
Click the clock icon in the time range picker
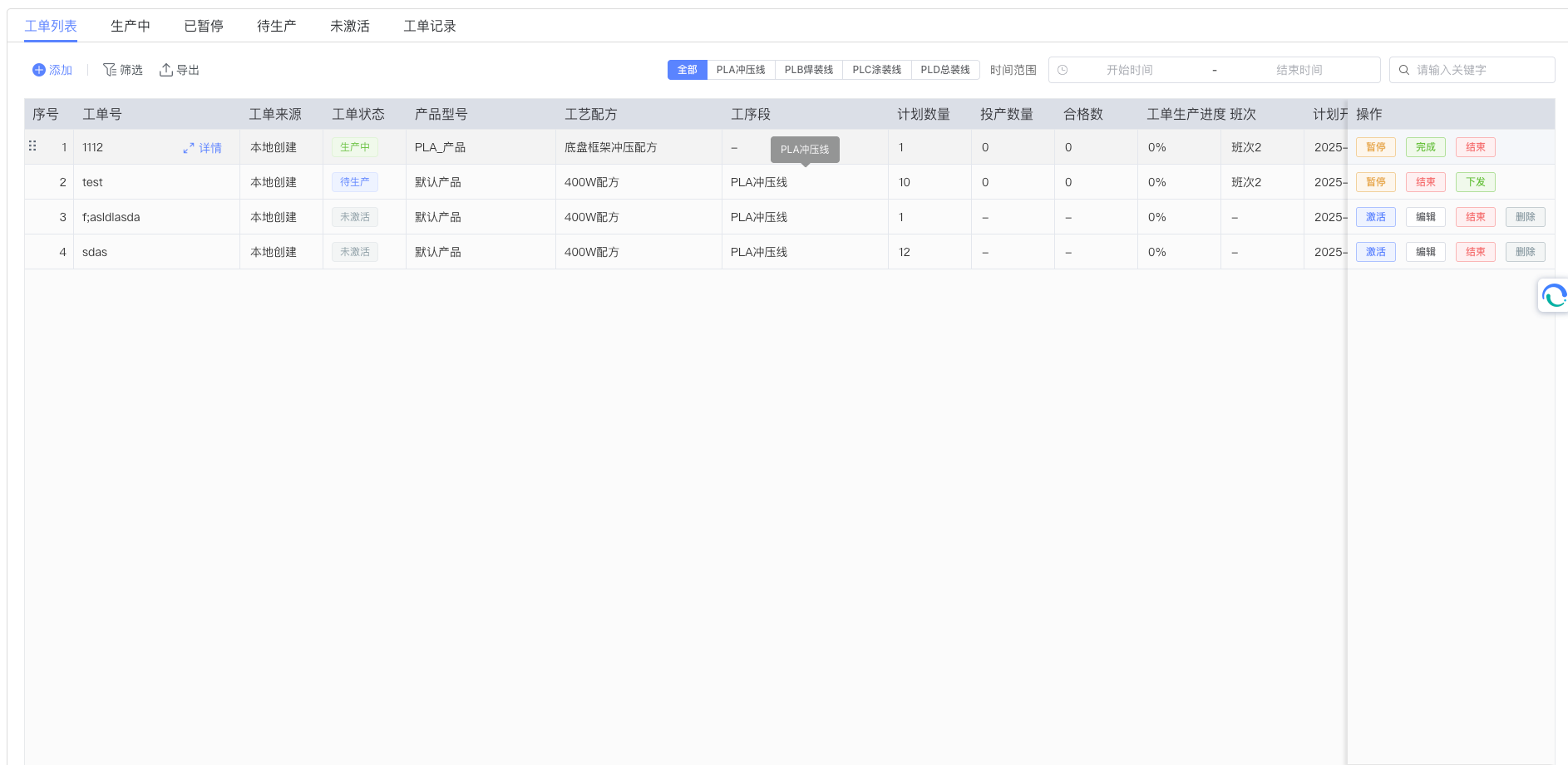pos(1062,70)
